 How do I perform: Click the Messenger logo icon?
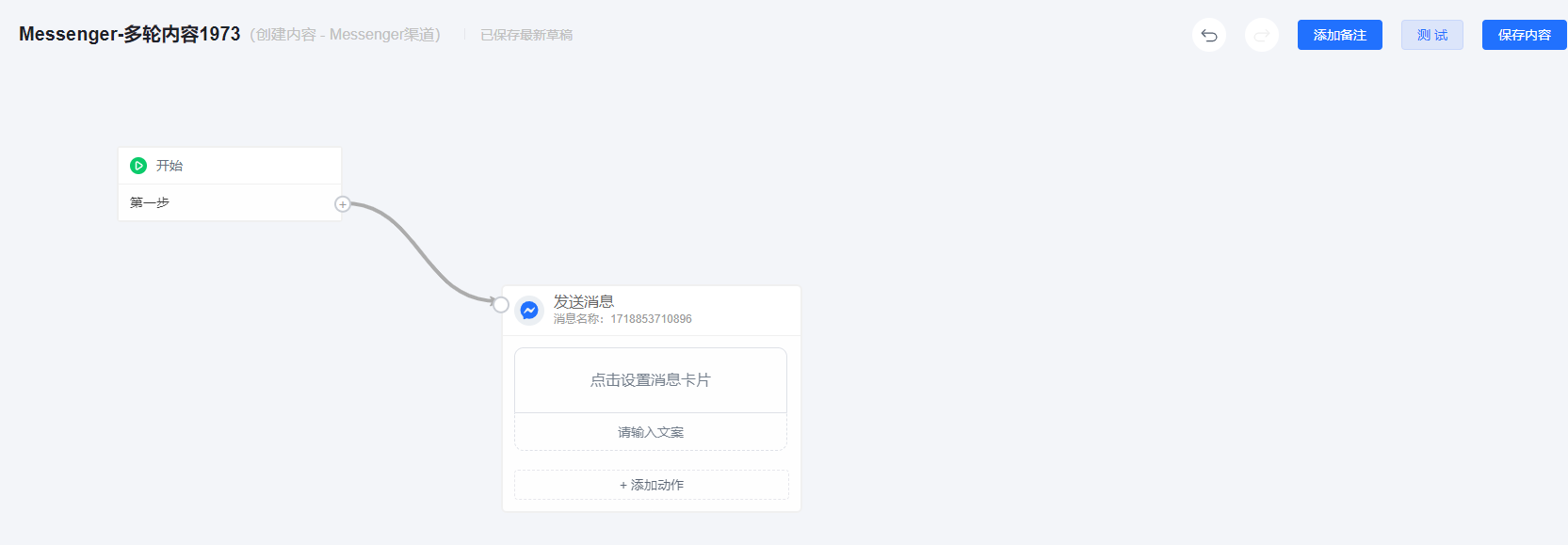(x=529, y=310)
